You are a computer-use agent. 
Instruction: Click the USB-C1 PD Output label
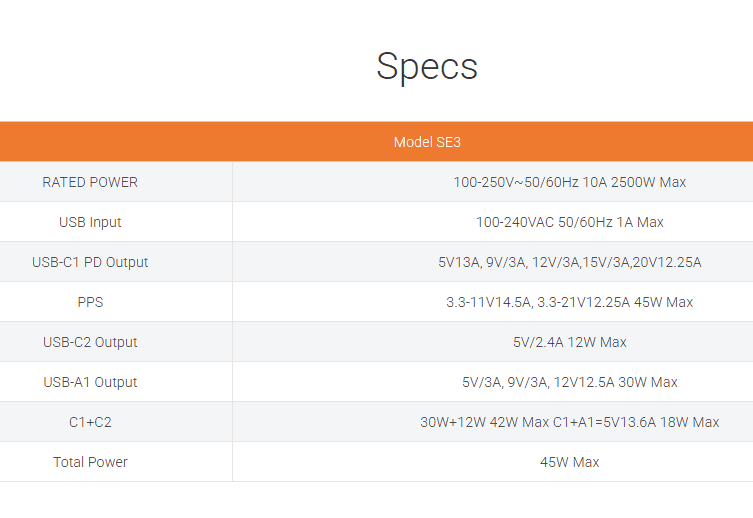90,262
